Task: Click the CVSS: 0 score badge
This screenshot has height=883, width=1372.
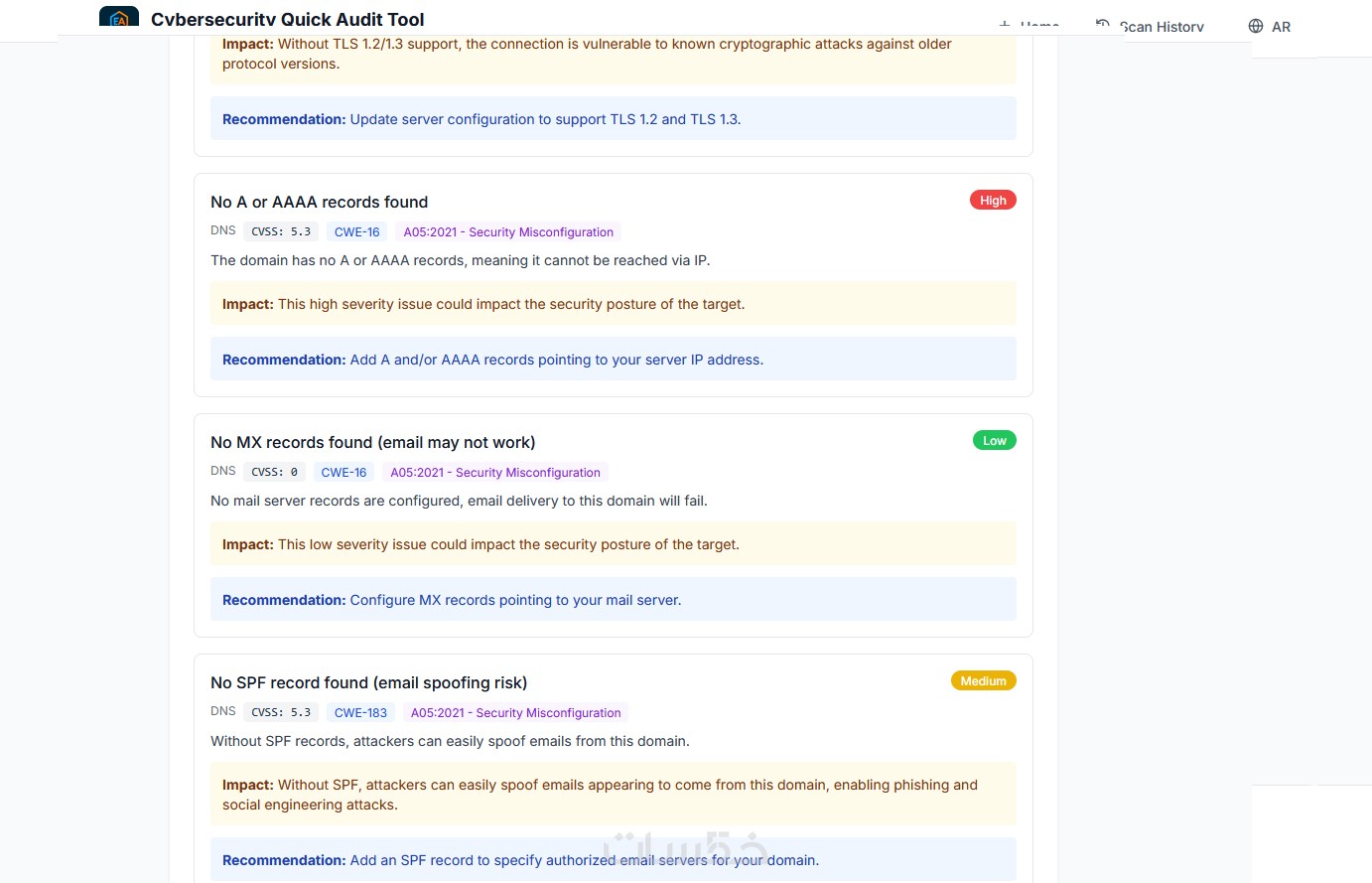Action: click(274, 473)
